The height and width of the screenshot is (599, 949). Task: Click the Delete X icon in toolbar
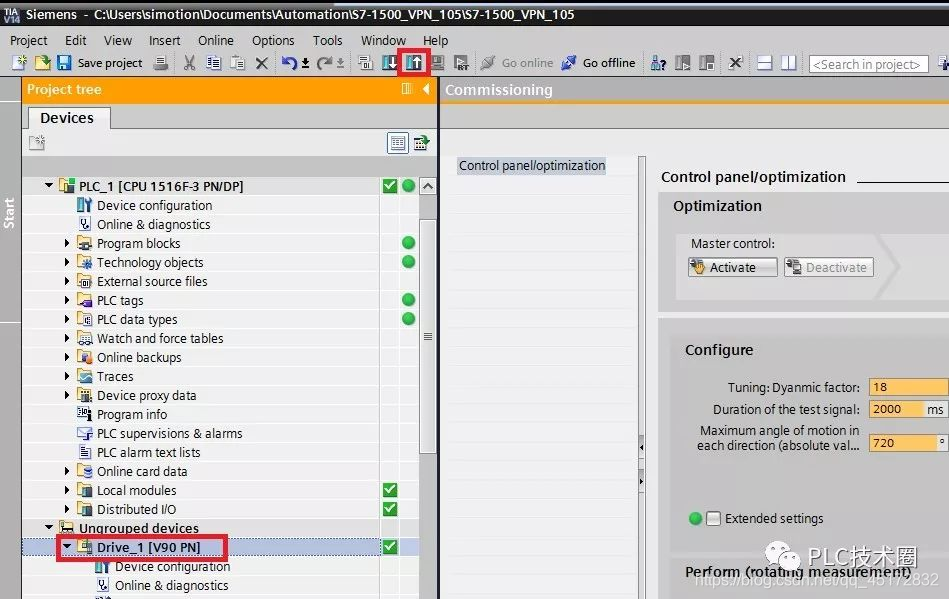[x=261, y=63]
